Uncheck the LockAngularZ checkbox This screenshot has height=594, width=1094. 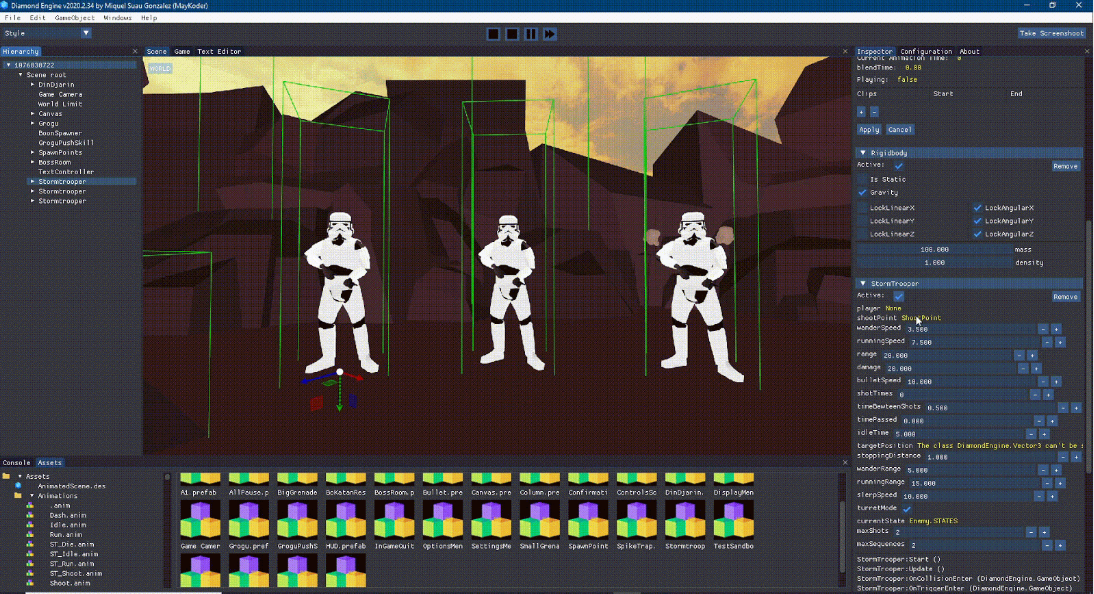[977, 235]
